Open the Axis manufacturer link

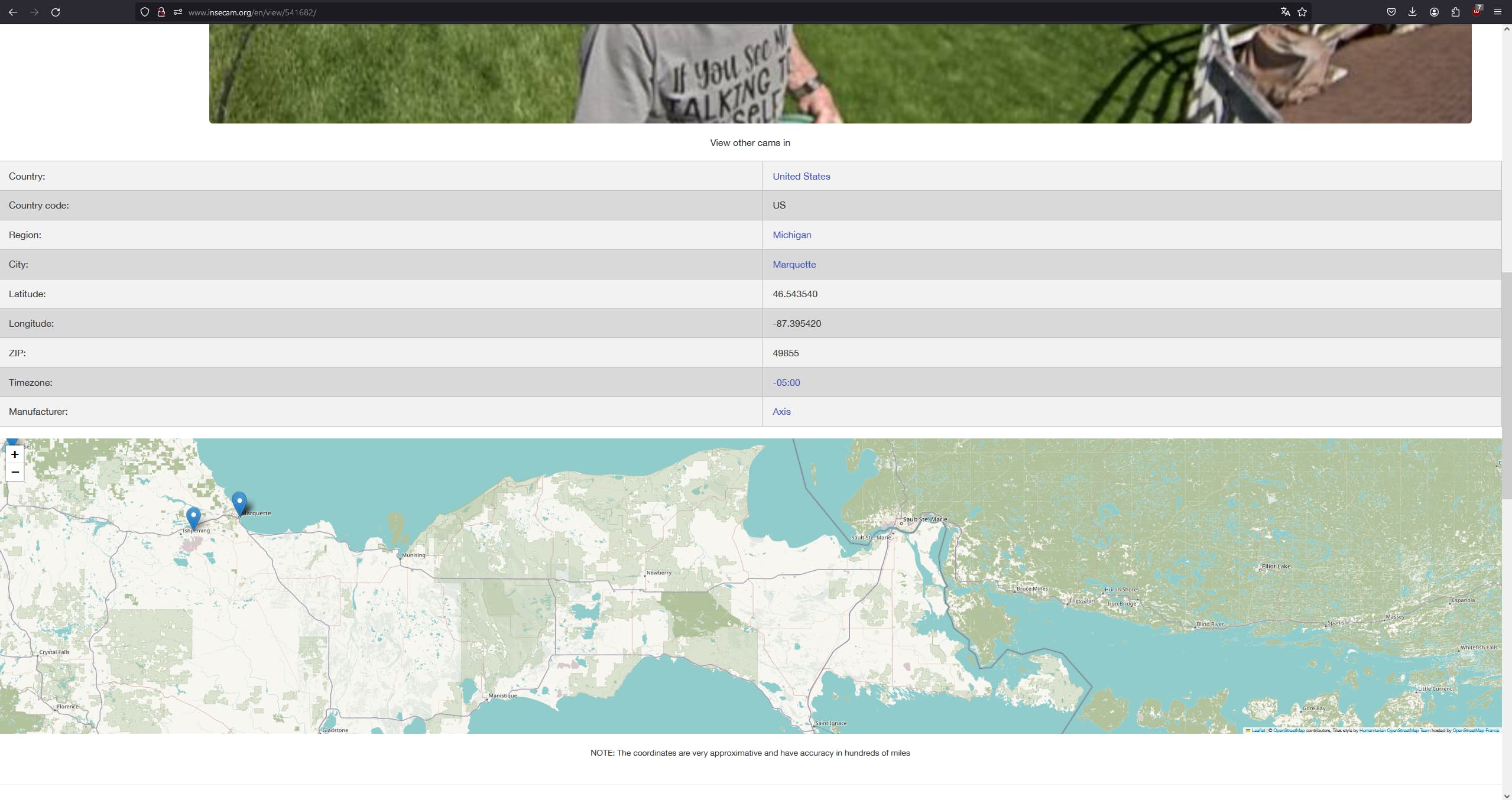pos(781,411)
